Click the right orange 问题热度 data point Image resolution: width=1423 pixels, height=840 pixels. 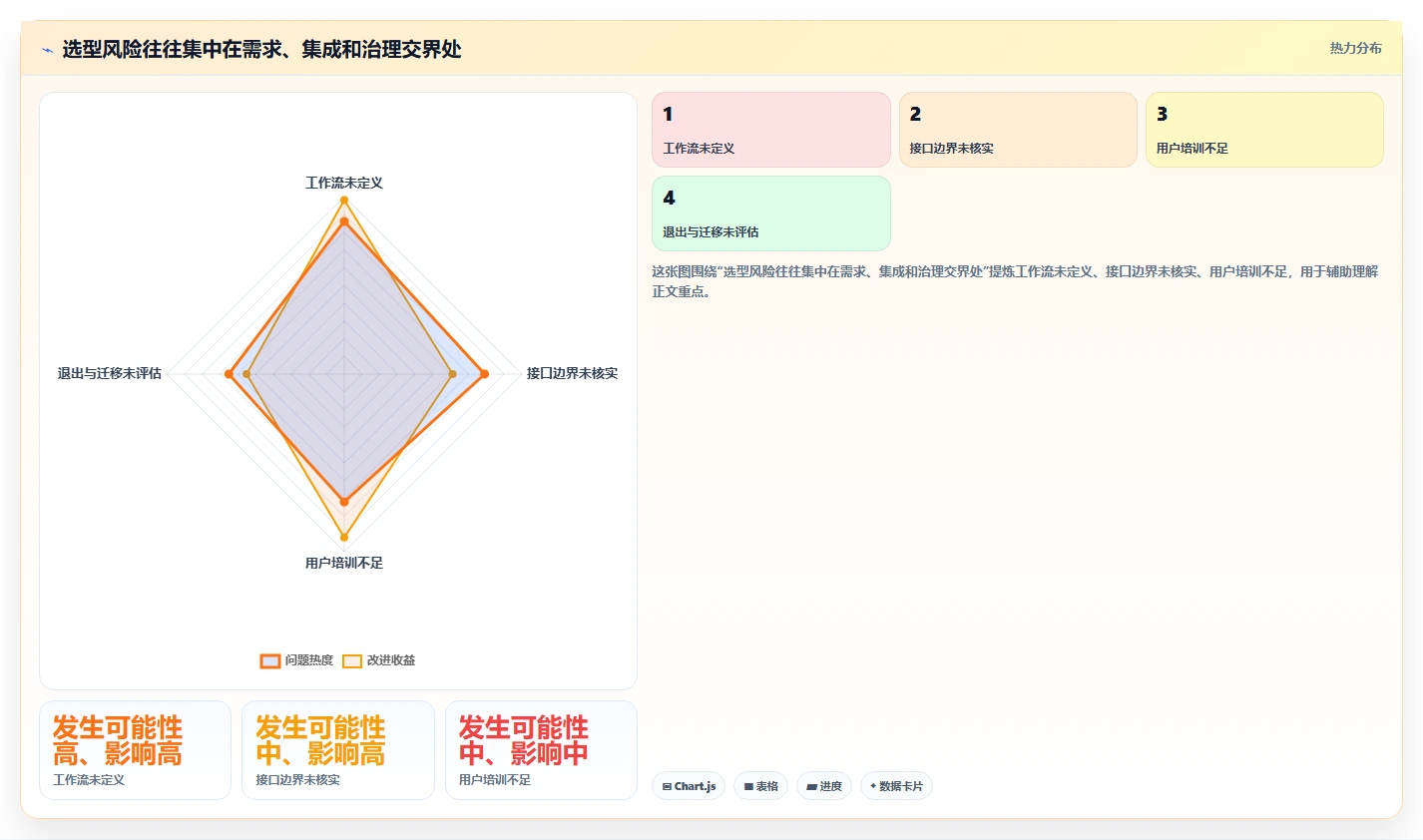point(485,374)
